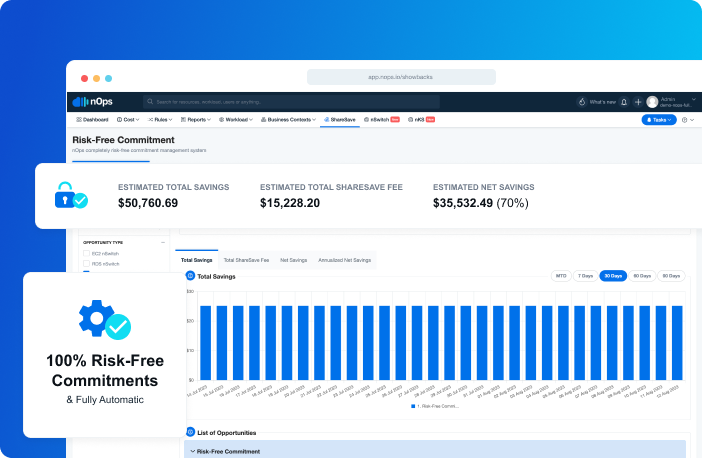The width and height of the screenshot is (702, 458).
Task: Check the RDS nSwitch checkbox
Action: [86, 264]
